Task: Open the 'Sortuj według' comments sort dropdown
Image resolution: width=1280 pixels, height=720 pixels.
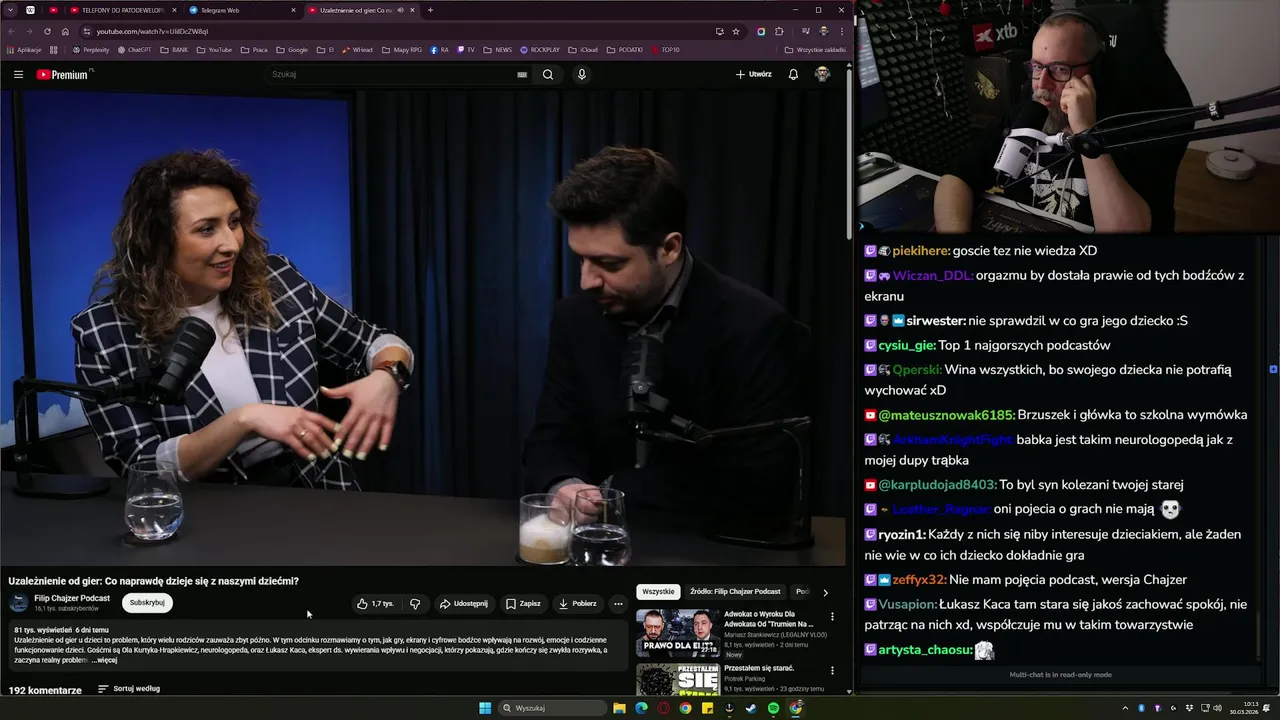Action: (129, 689)
